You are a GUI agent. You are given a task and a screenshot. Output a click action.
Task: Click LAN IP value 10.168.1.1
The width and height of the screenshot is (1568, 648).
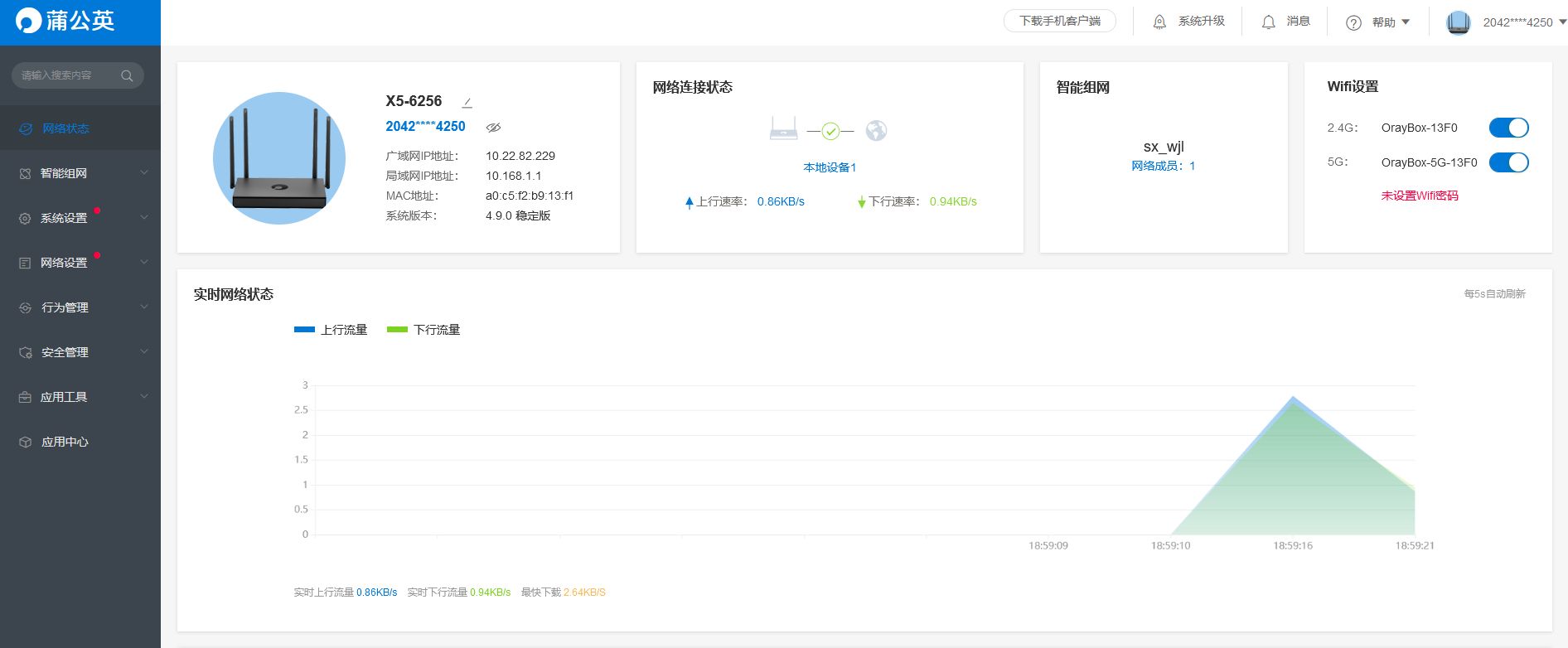click(514, 176)
